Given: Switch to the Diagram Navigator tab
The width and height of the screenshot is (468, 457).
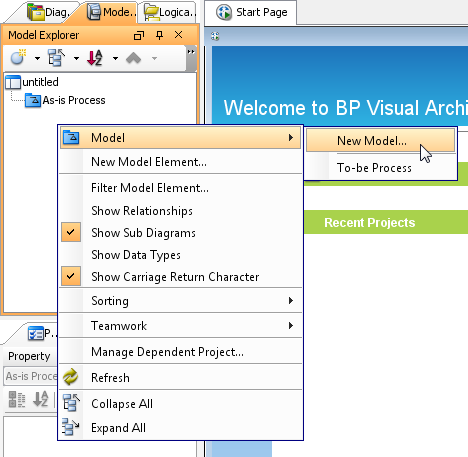Looking at the screenshot, I should pos(48,12).
